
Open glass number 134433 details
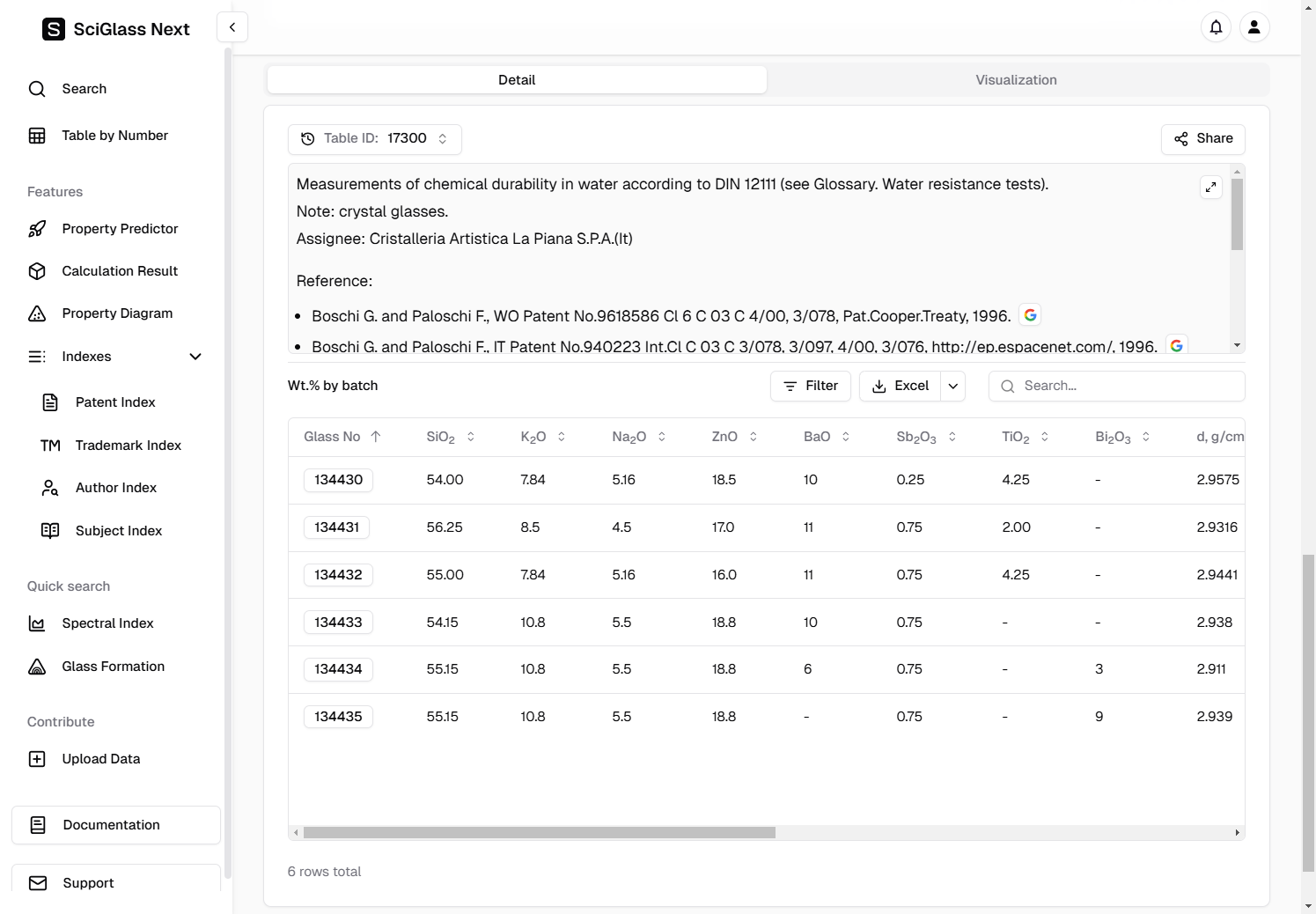338,623
